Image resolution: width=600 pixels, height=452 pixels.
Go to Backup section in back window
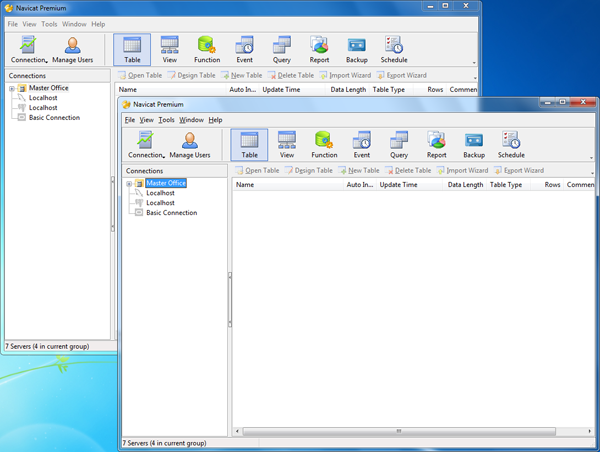357,49
